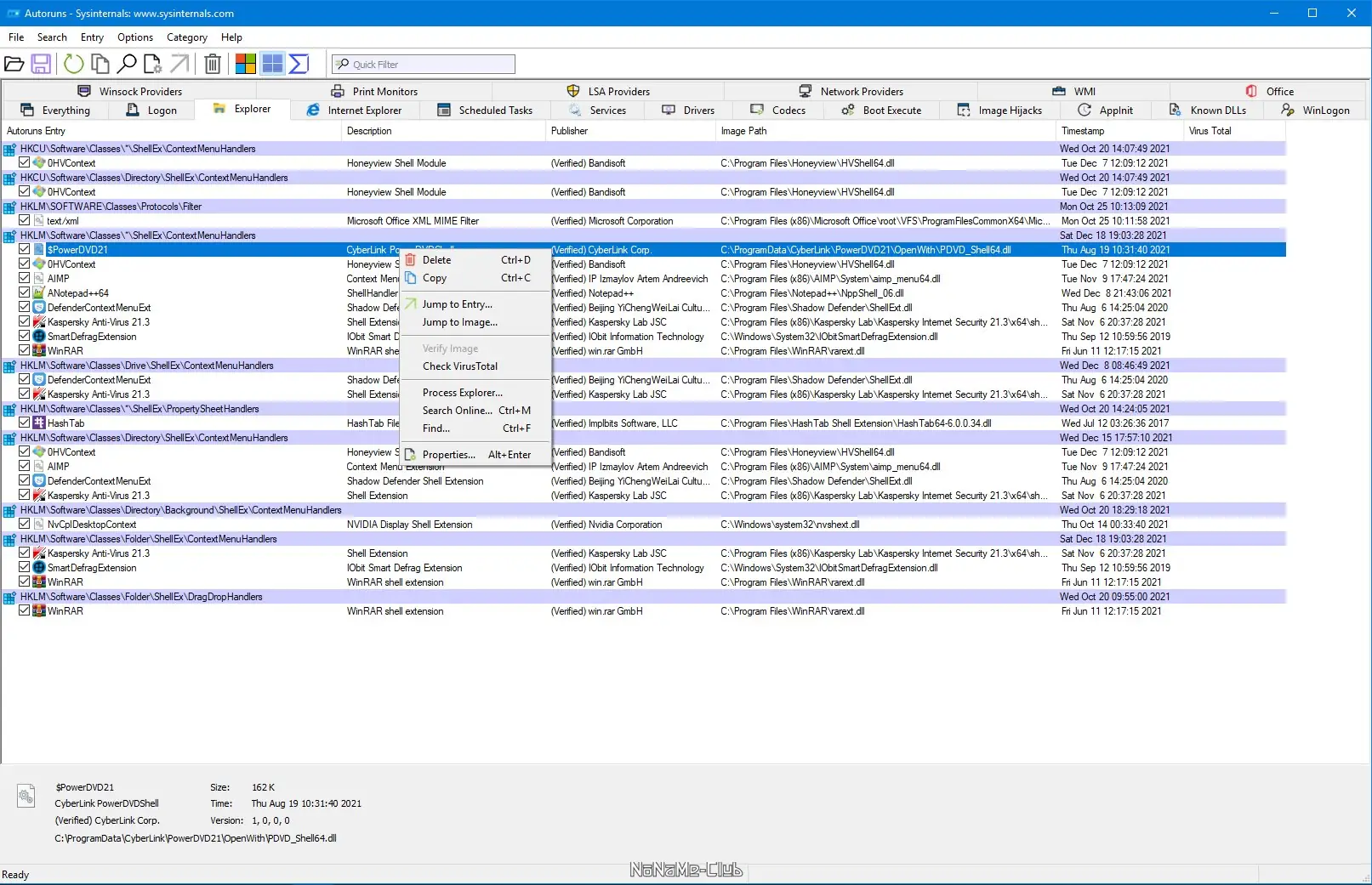Disable the ANotepad++64 entry checkbox
Screen dimensions: 1372x885
pyautogui.click(x=25, y=293)
